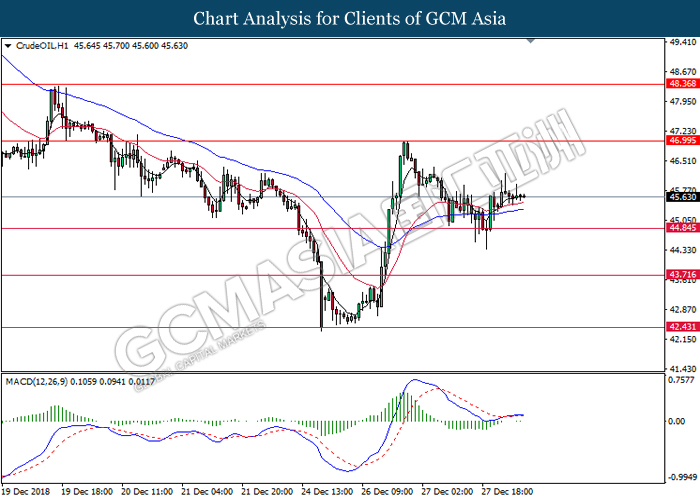The width and height of the screenshot is (700, 500).
Task: Click the dropdown triangle beside CrudeOIL,H1
Action: pos(9,46)
